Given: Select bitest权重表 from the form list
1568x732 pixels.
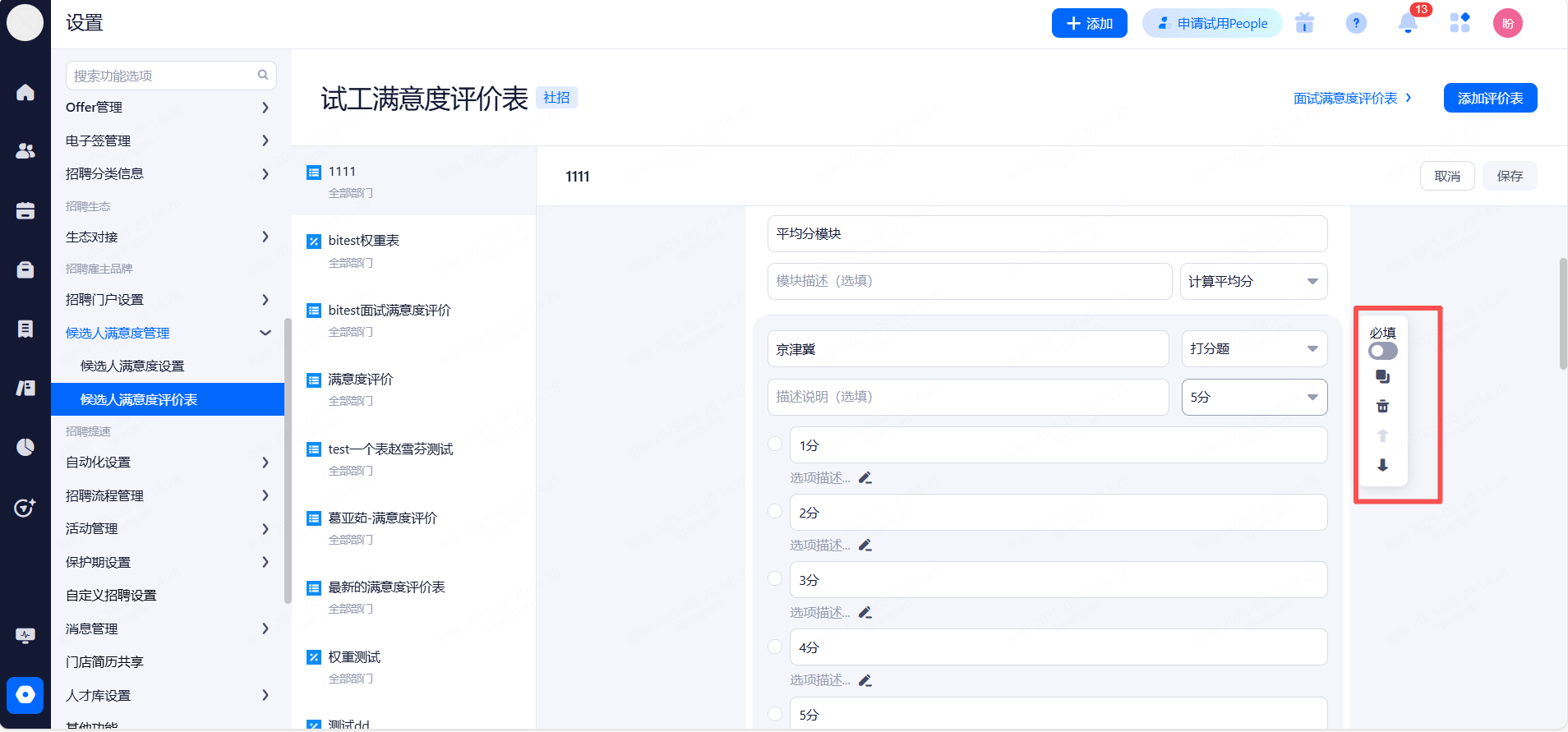Looking at the screenshot, I should coord(364,241).
